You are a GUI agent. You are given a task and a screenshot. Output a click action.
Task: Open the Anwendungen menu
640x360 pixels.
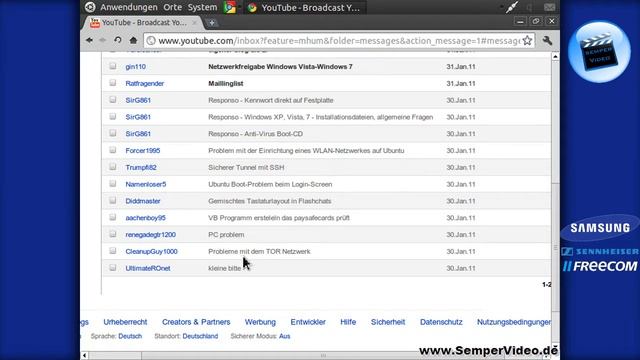pyautogui.click(x=129, y=7)
